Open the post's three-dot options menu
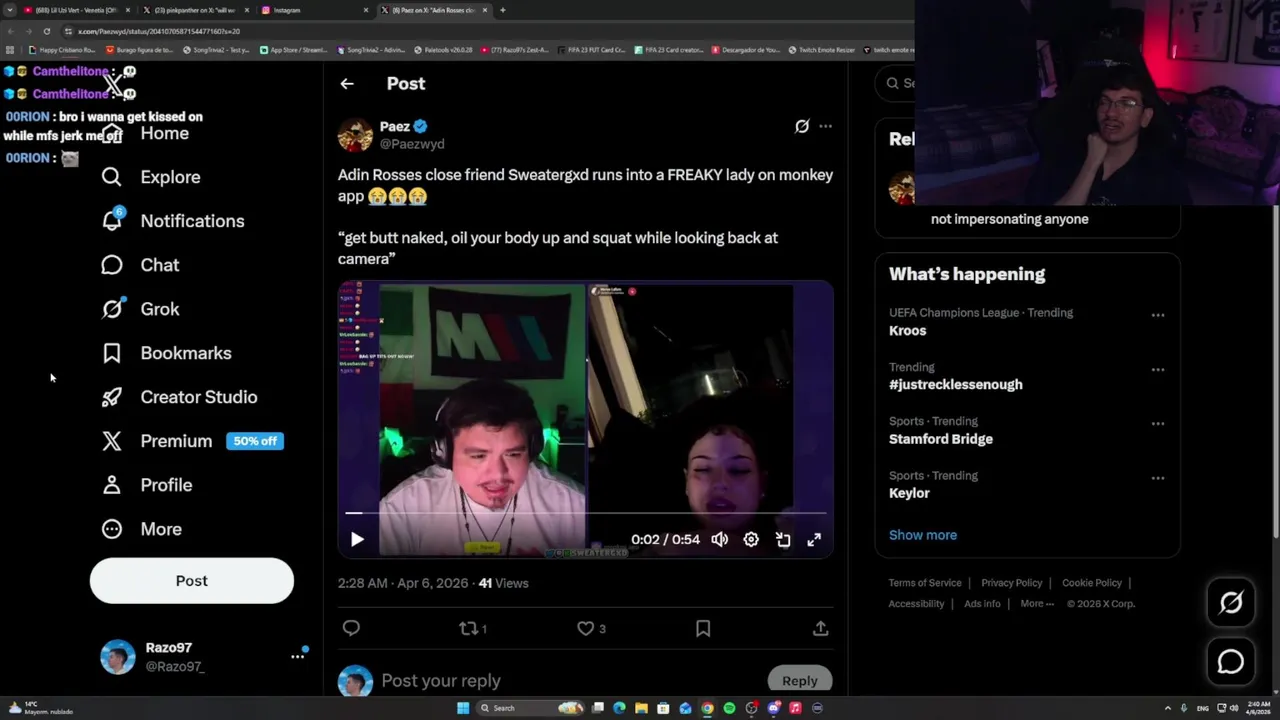 (825, 126)
